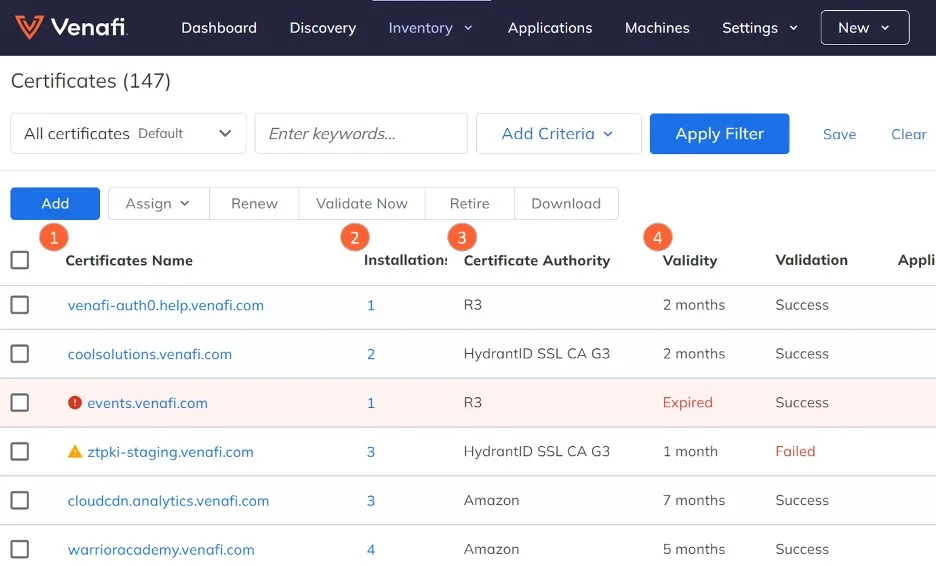Select the ztpki-staging.venafi.com checkbox

[x=20, y=451]
